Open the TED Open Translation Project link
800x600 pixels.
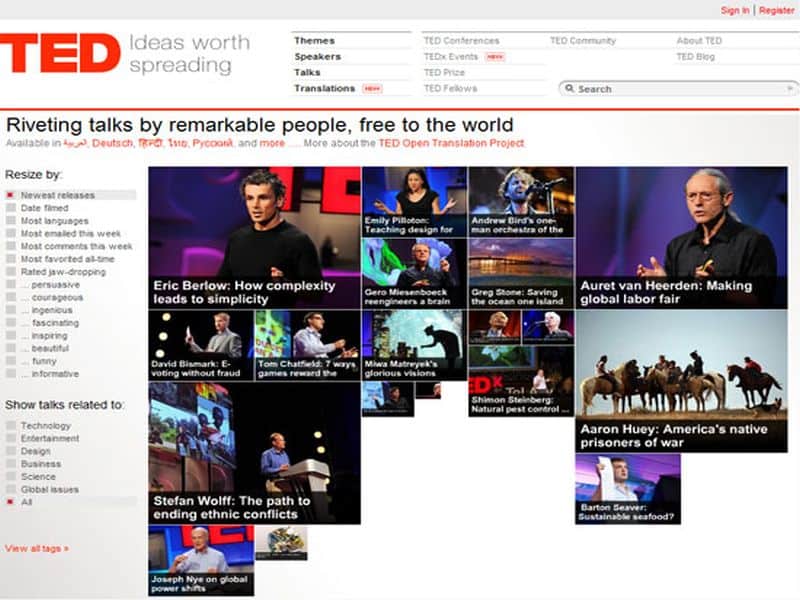(451, 143)
